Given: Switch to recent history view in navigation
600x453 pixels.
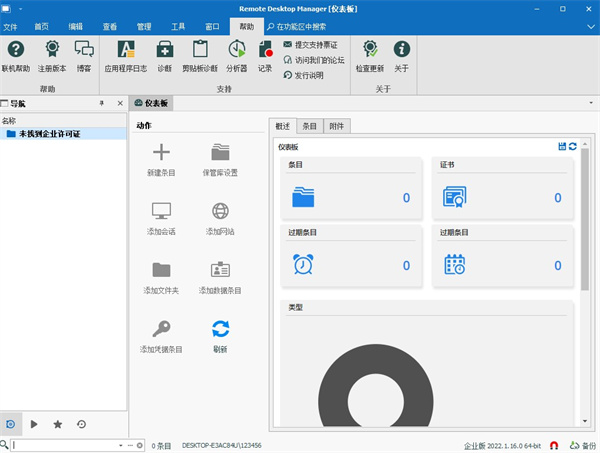Looking at the screenshot, I should tap(81, 424).
